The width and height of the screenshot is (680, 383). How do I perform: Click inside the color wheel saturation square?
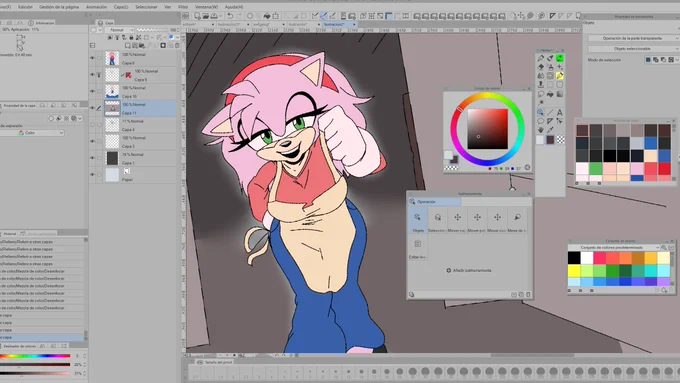[487, 129]
